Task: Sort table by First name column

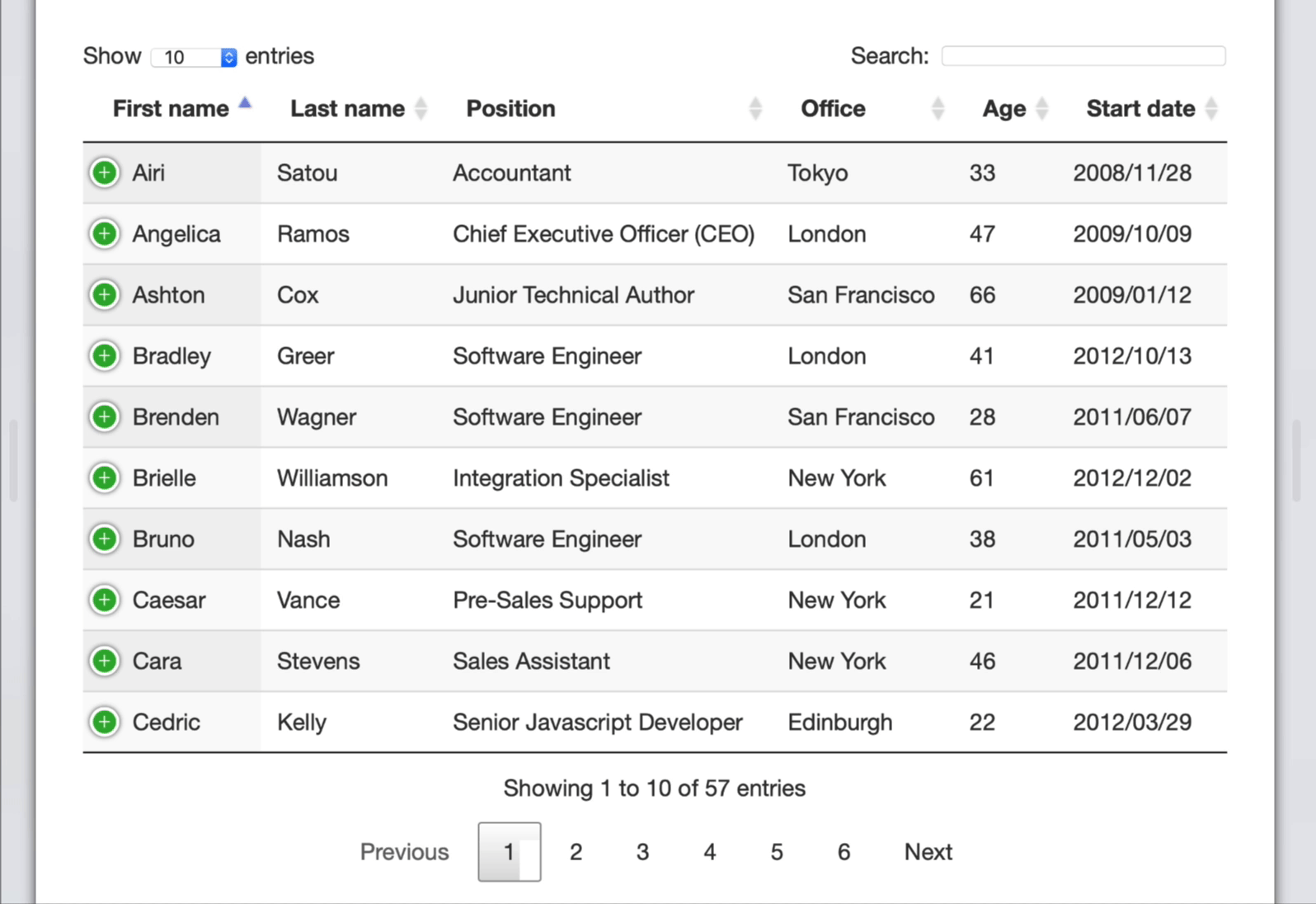Action: (172, 109)
